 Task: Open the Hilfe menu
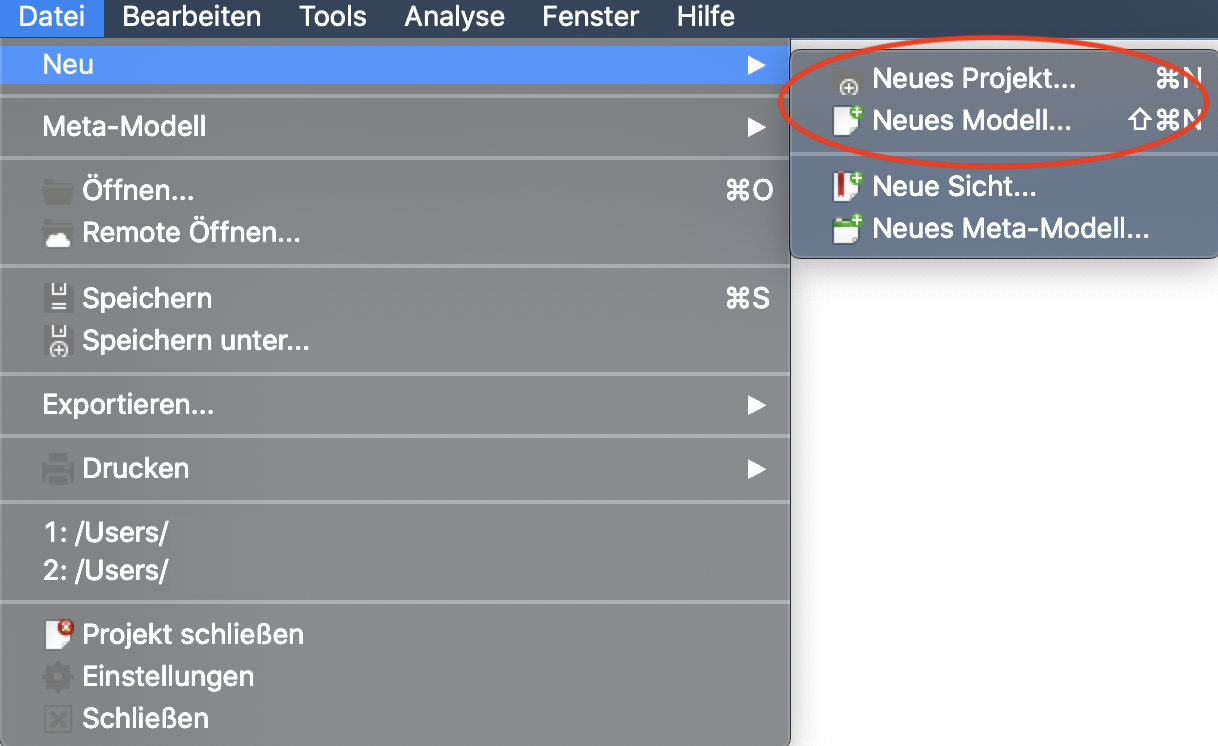point(705,17)
